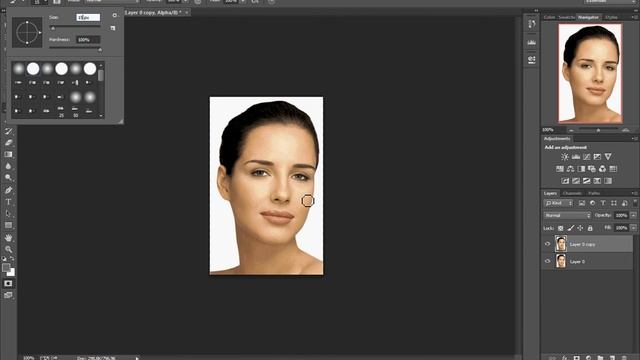
Task: Switch to the Color tab
Action: [x=549, y=17]
